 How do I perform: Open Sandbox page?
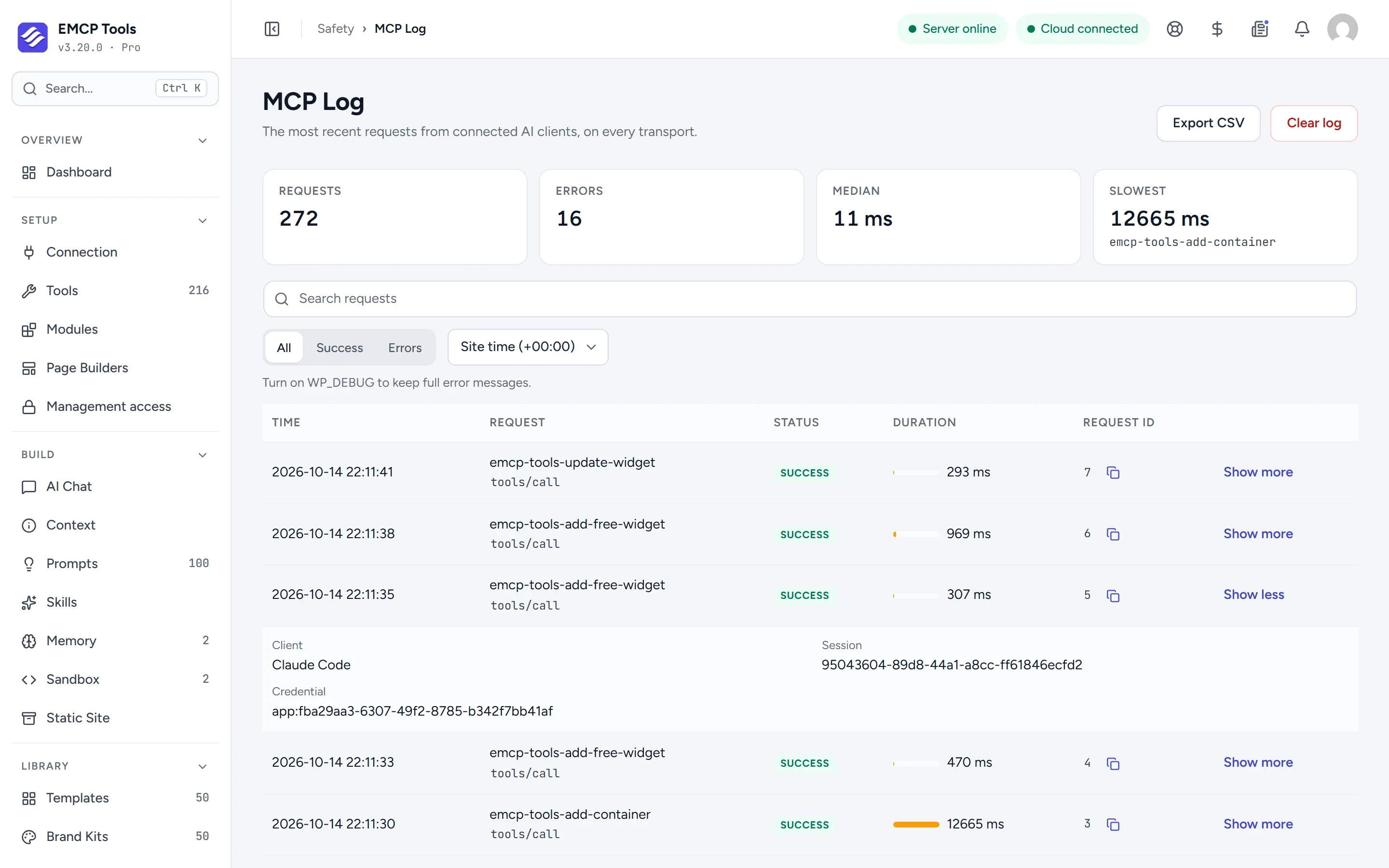115,679
